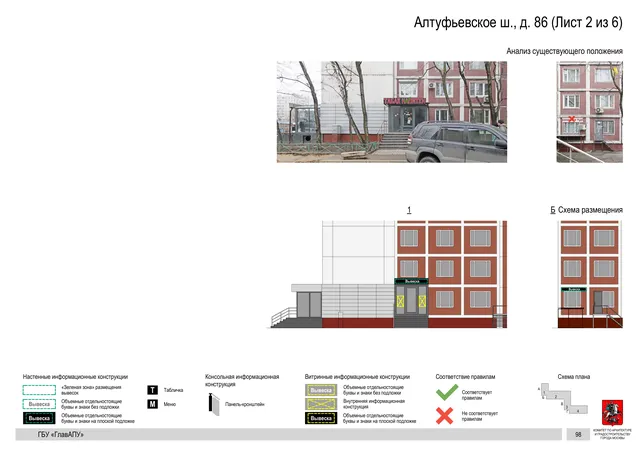Screen dimensions: 640x453
Task: Select the black «T» Табличка icon
Action: pyautogui.click(x=152, y=390)
